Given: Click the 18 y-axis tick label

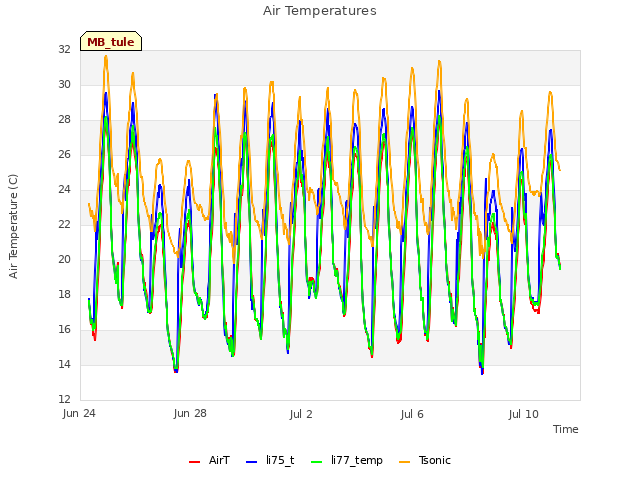Looking at the screenshot, I should click(x=64, y=294).
